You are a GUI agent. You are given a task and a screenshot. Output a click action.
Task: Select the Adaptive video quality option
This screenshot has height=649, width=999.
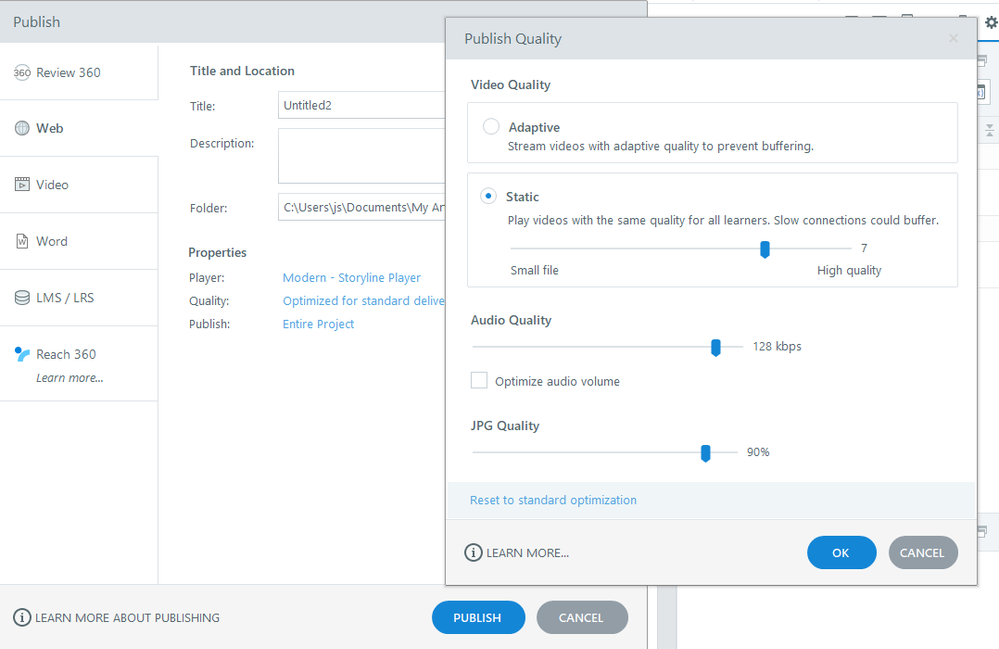pos(491,127)
